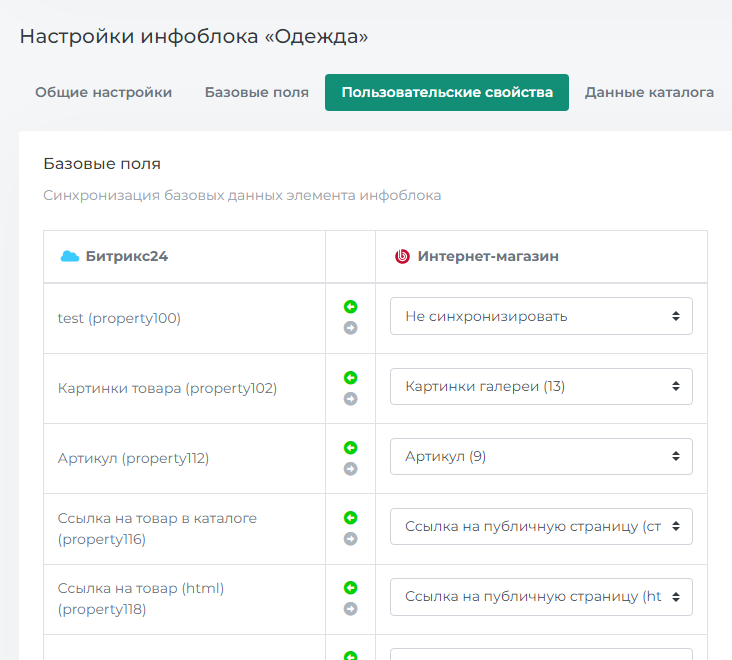Toggle green arrow for Ссылка на товар (html)
This screenshot has width=732, height=660.
click(x=350, y=587)
